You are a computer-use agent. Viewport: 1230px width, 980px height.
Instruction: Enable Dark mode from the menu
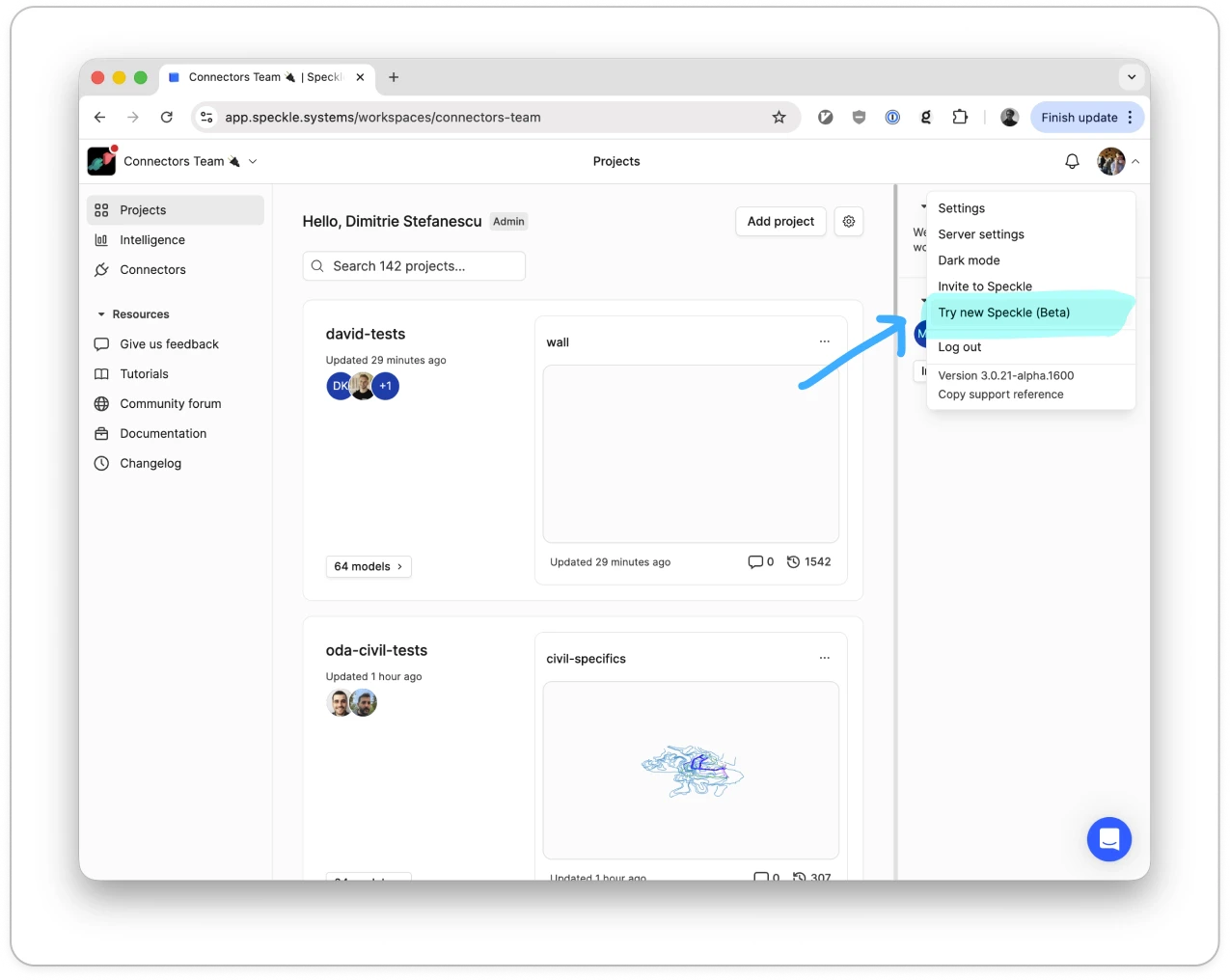pos(969,259)
